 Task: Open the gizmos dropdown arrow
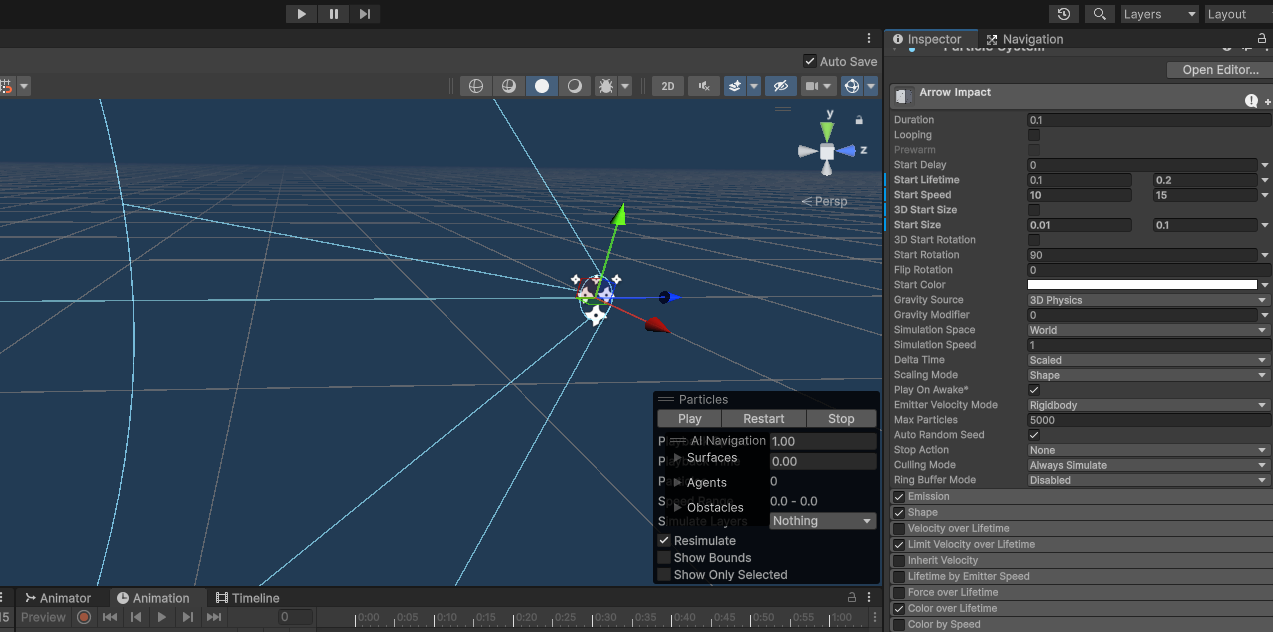coord(871,86)
